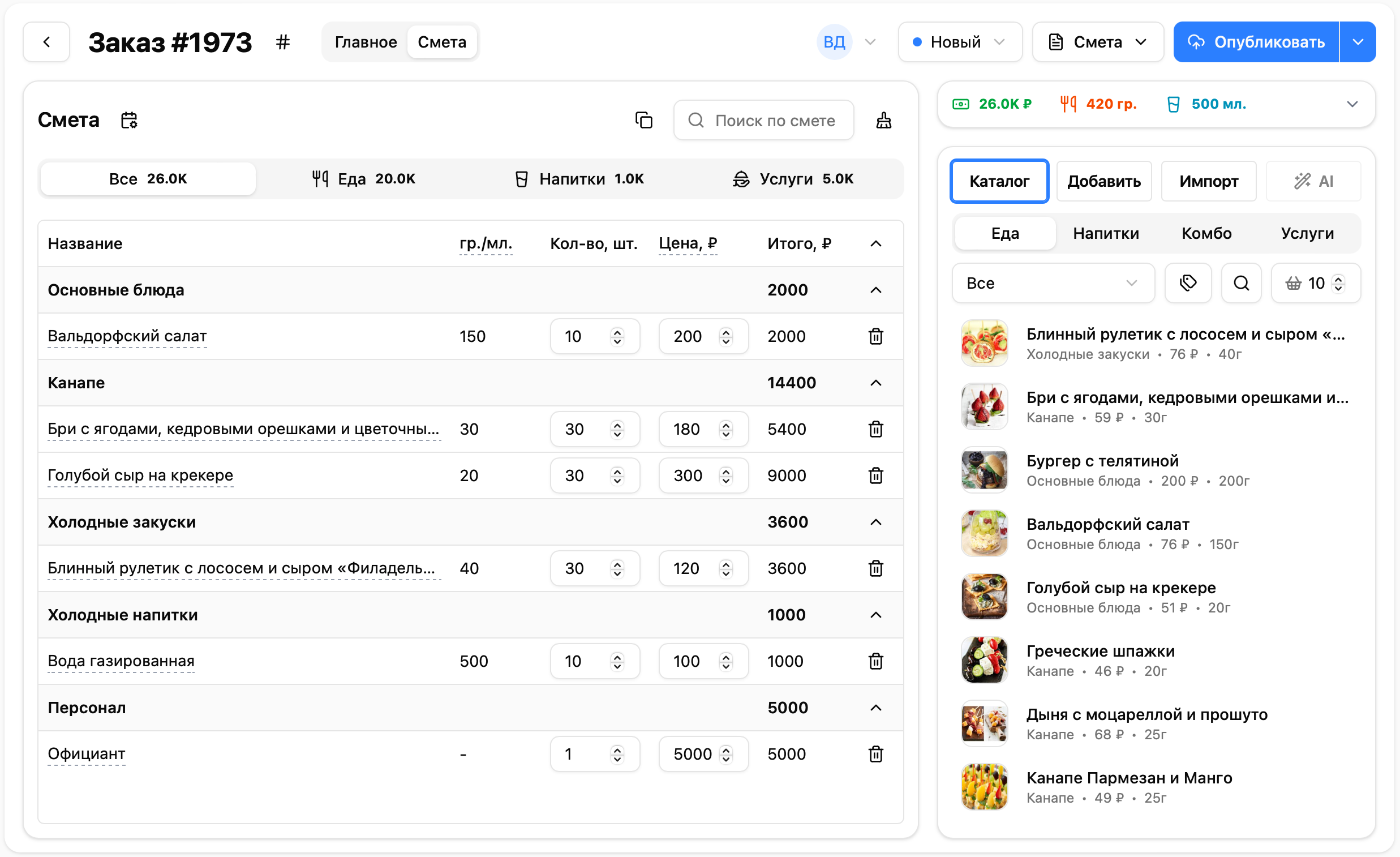Click the back arrow button
The width and height of the screenshot is (1400, 857).
coord(46,42)
